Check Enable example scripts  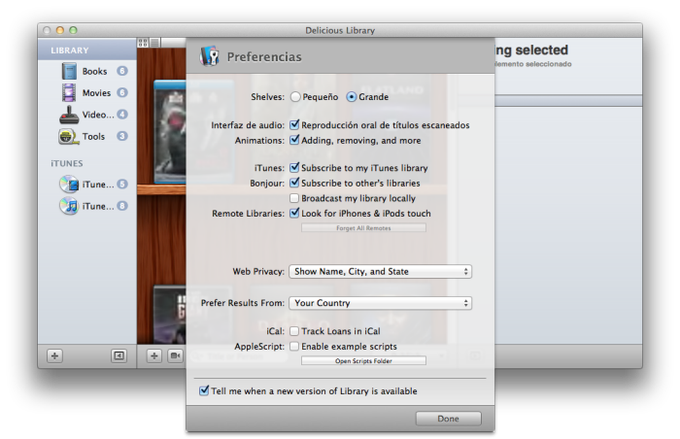click(294, 347)
